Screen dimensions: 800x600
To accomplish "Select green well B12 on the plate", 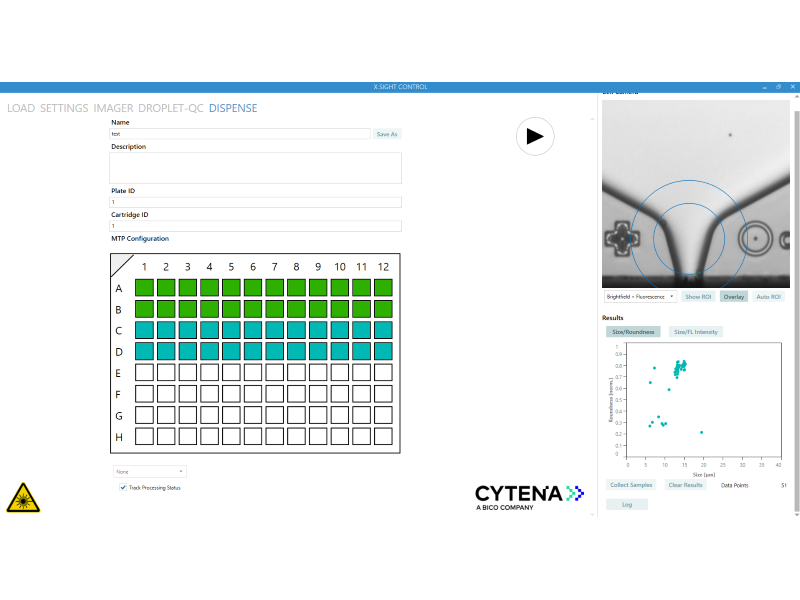I will (383, 309).
